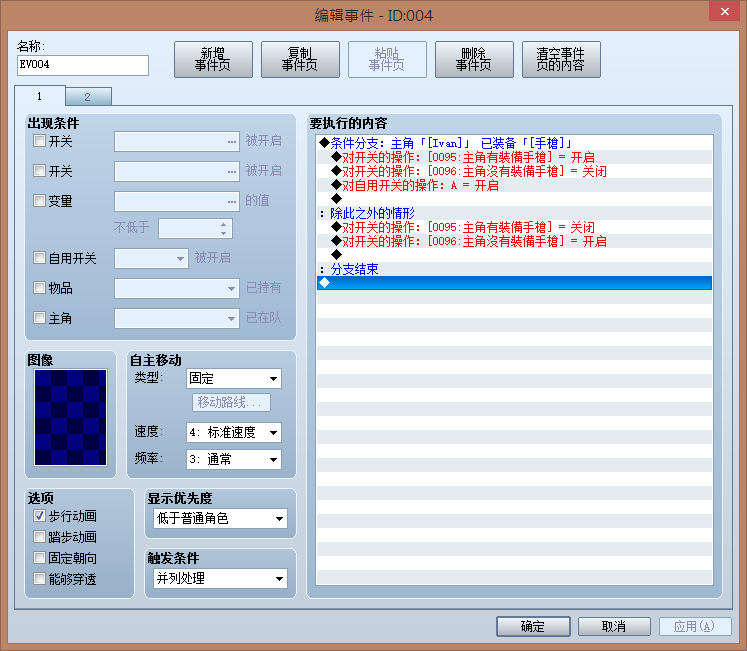Open the 变量 selection ellipsis field
747x651 pixels.
pos(177,201)
